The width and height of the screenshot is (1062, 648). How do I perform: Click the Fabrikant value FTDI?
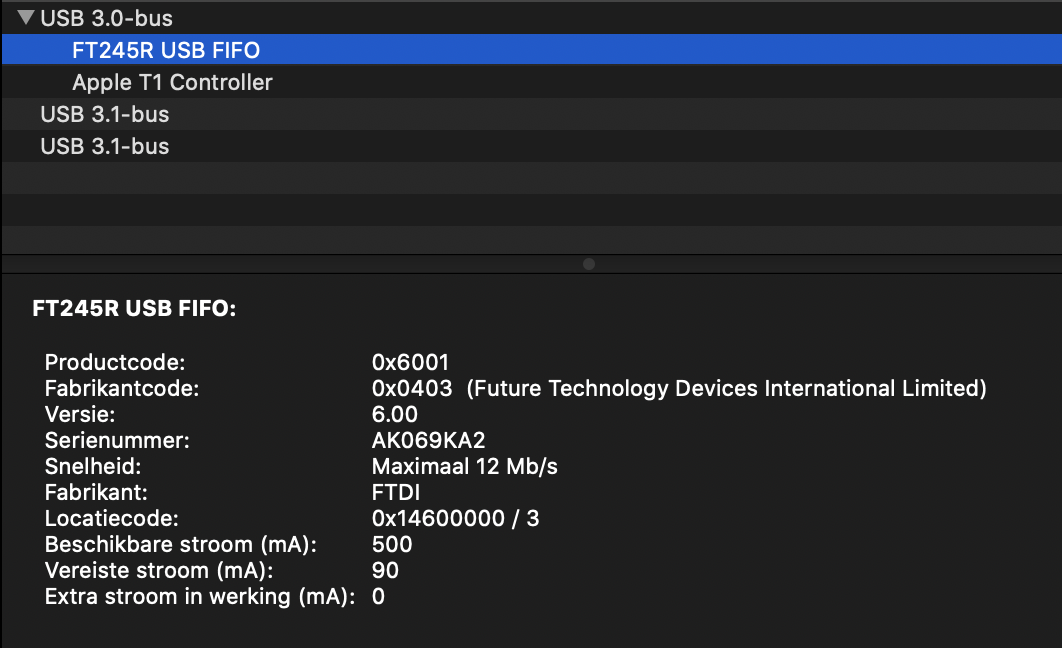(x=396, y=492)
